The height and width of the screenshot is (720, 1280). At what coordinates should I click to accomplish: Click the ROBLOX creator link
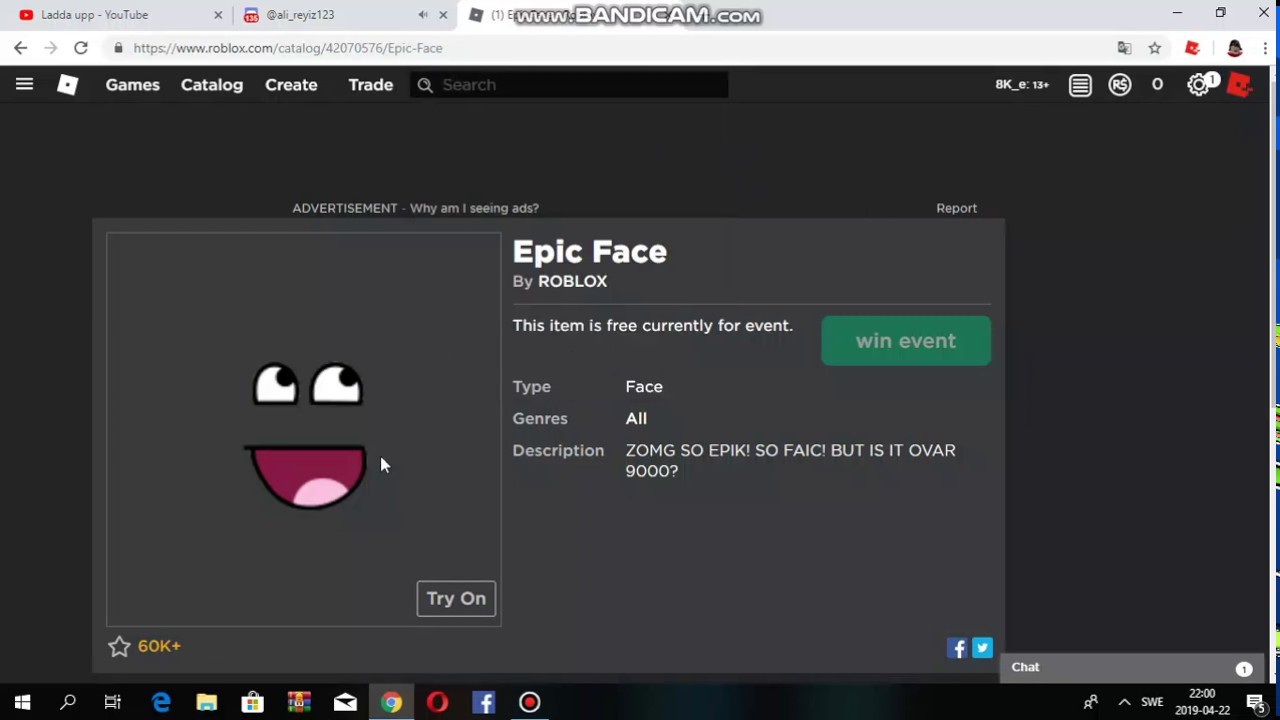572,282
